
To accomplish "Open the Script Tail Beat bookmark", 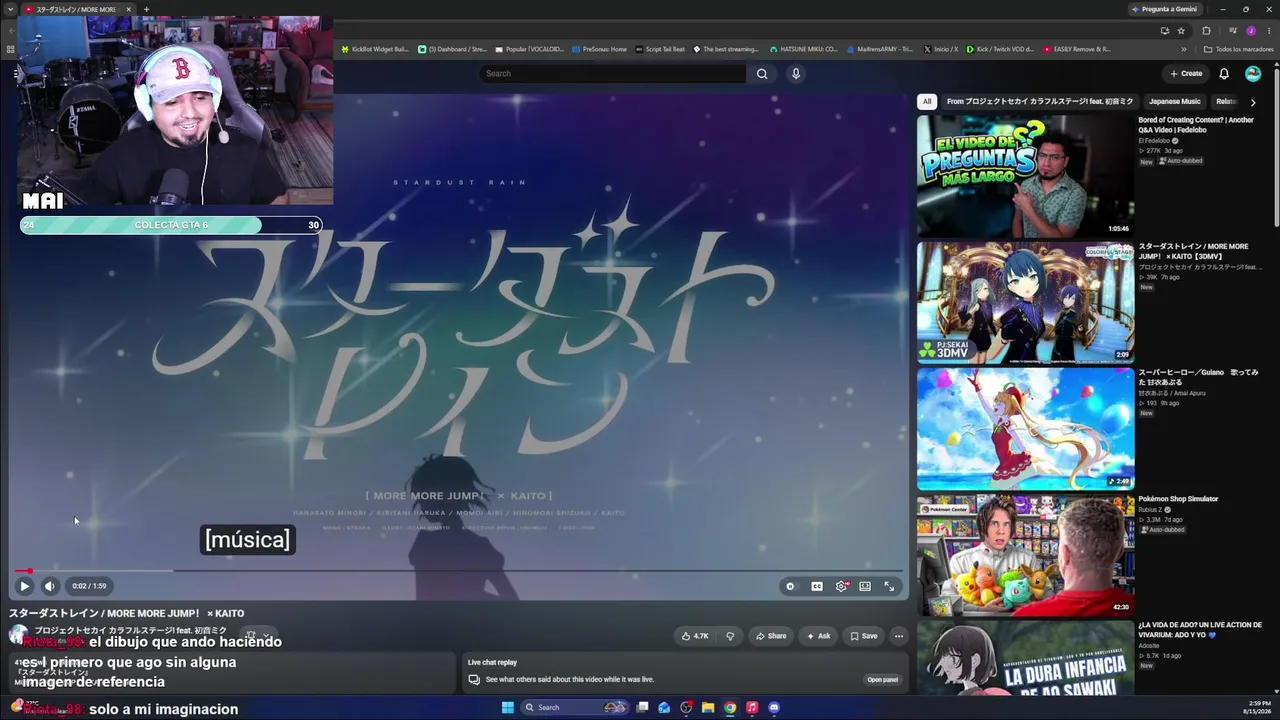I will pos(660,49).
